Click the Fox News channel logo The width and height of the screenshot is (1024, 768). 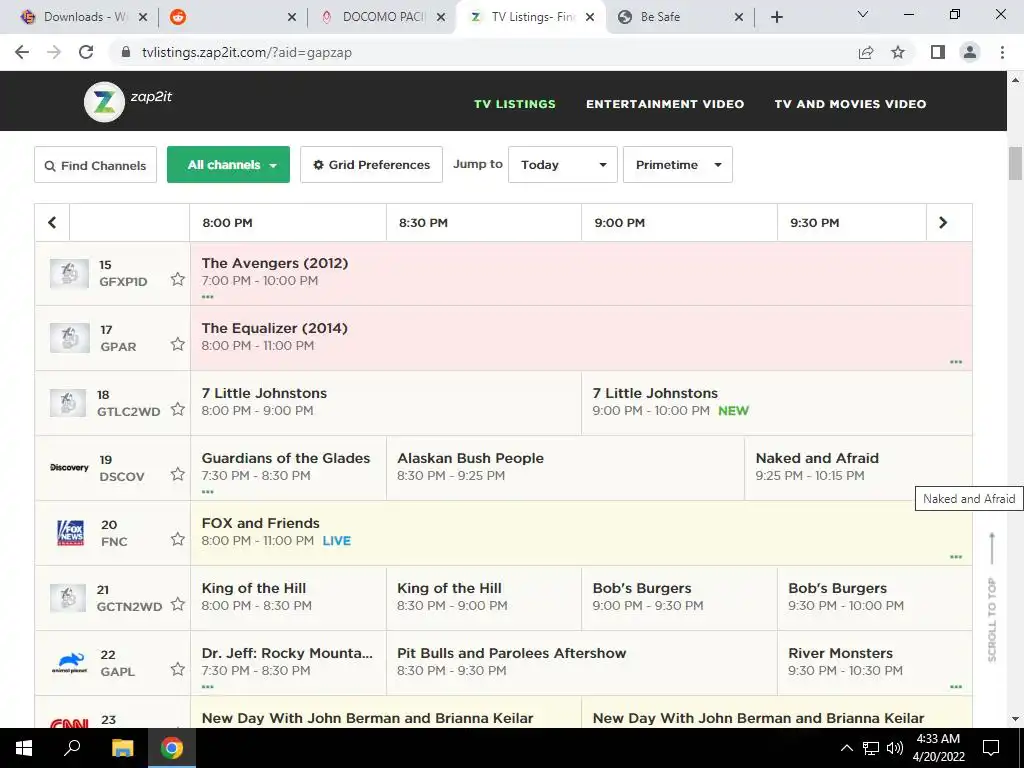pyautogui.click(x=71, y=533)
